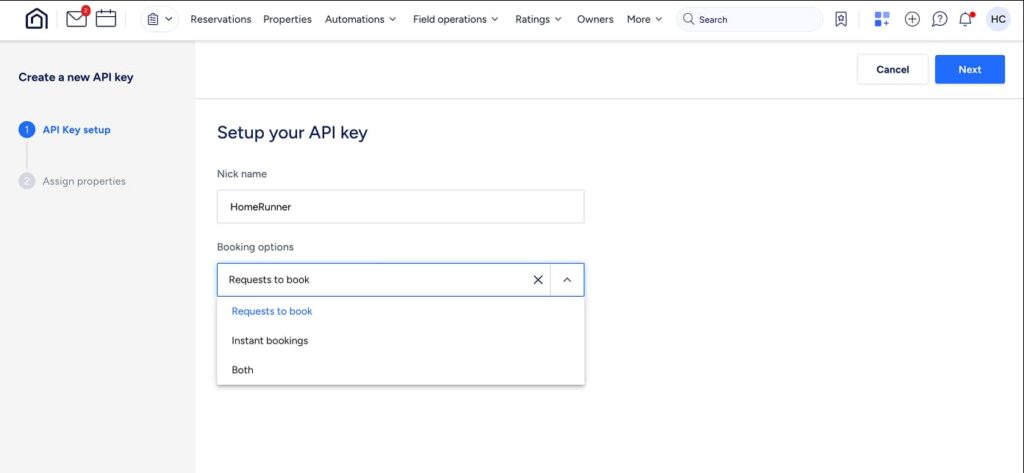Open the bookmark star icon
The image size is (1024, 473).
tap(841, 20)
